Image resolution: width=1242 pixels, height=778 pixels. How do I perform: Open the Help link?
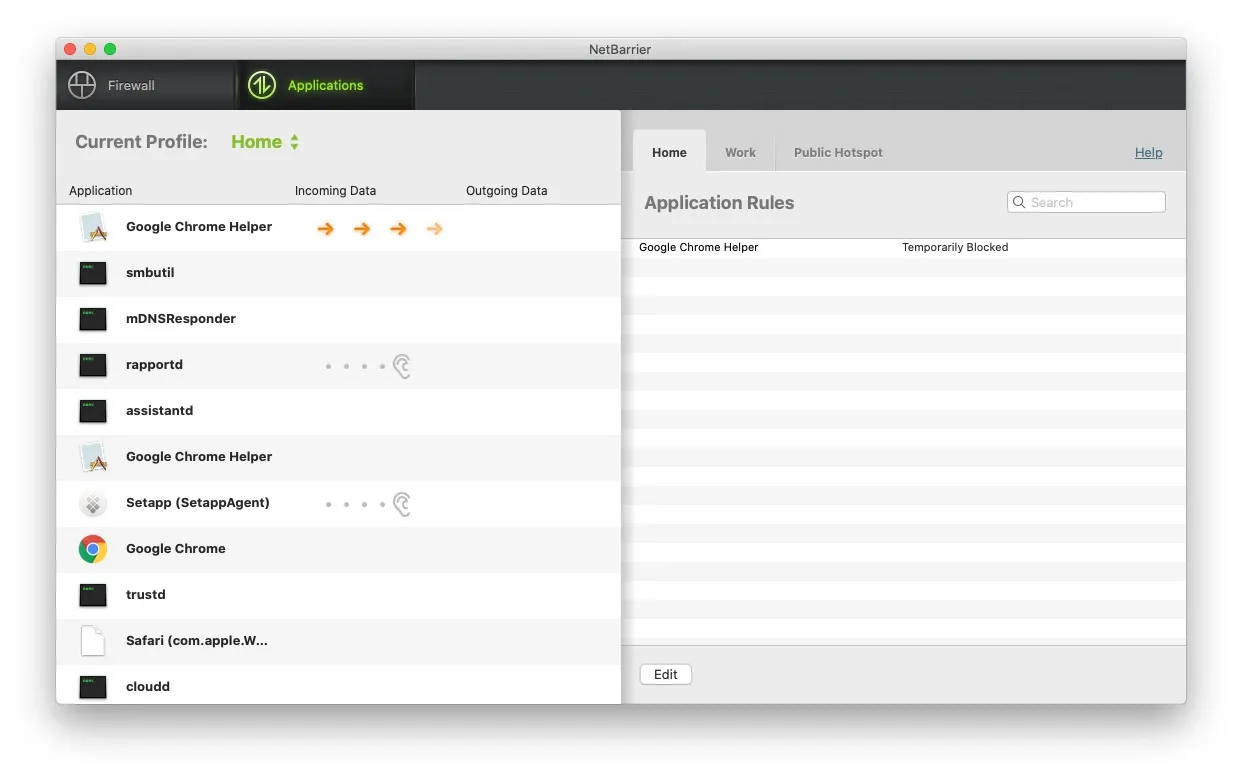click(1148, 152)
